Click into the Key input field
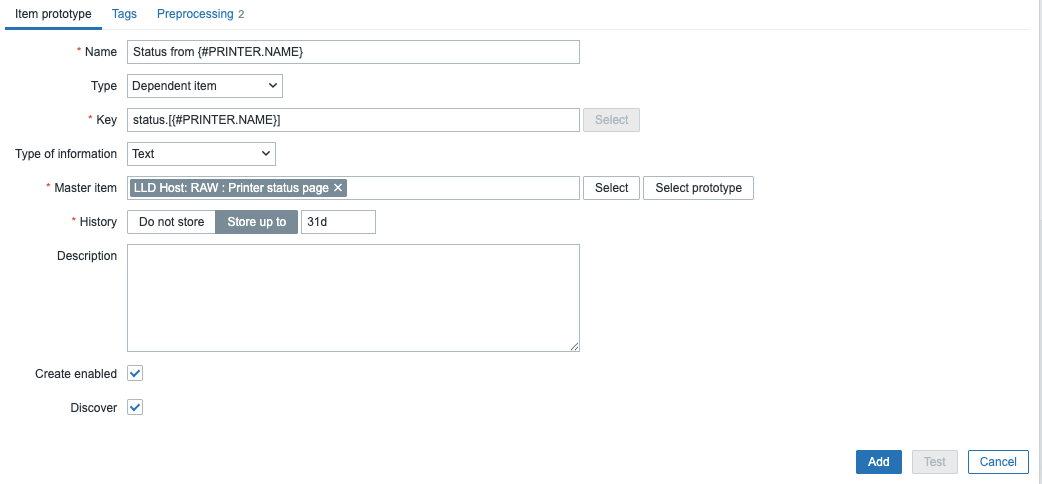This screenshot has height=484, width=1042. click(353, 120)
